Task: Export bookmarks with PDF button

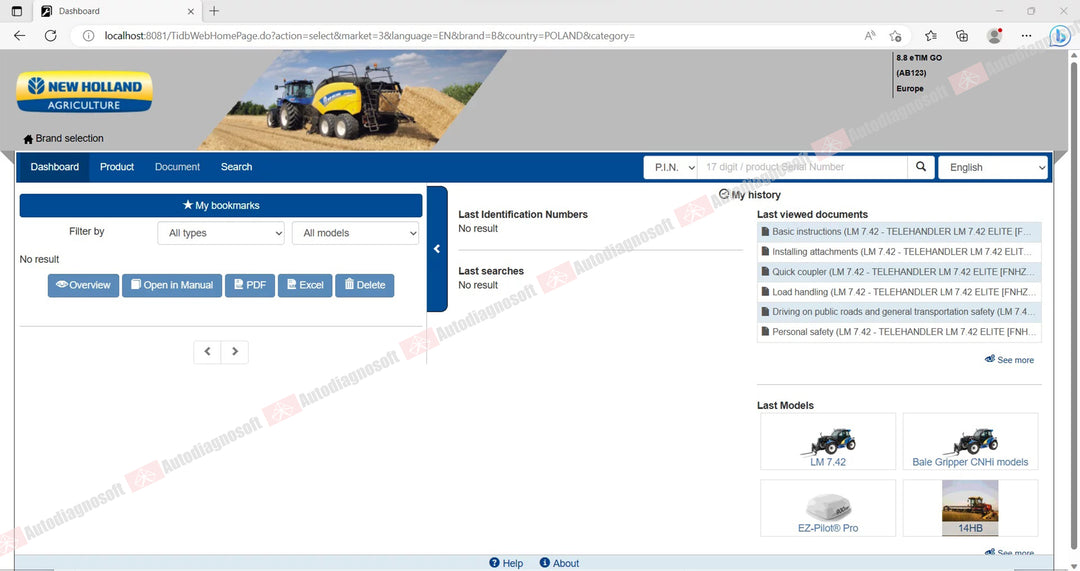Action: [x=250, y=285]
